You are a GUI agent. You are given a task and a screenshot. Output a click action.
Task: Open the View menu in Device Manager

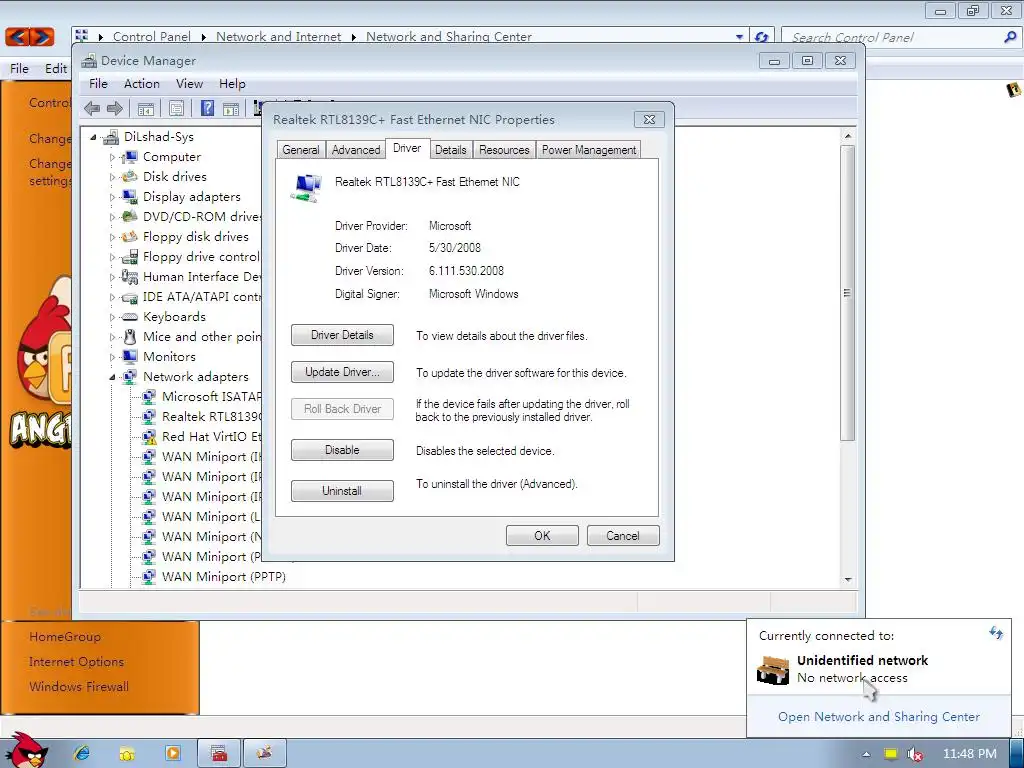click(x=189, y=84)
